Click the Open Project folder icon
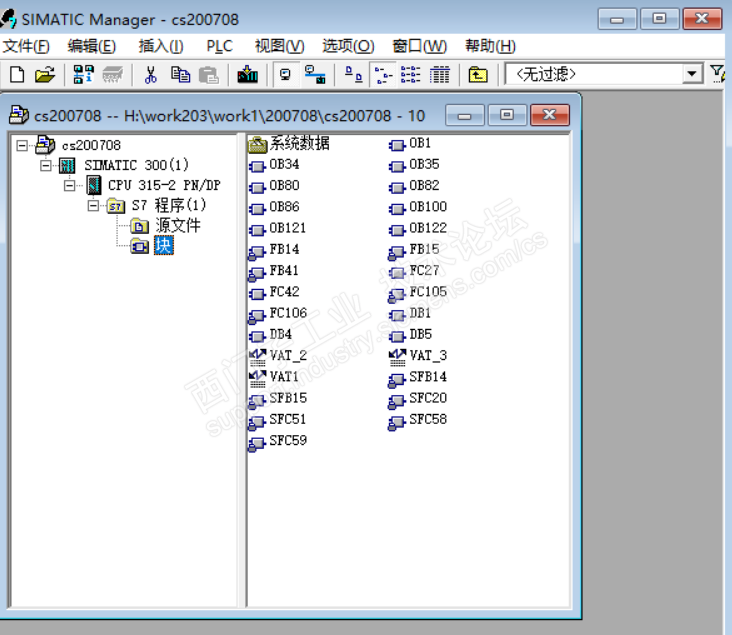The width and height of the screenshot is (732, 635). point(45,74)
